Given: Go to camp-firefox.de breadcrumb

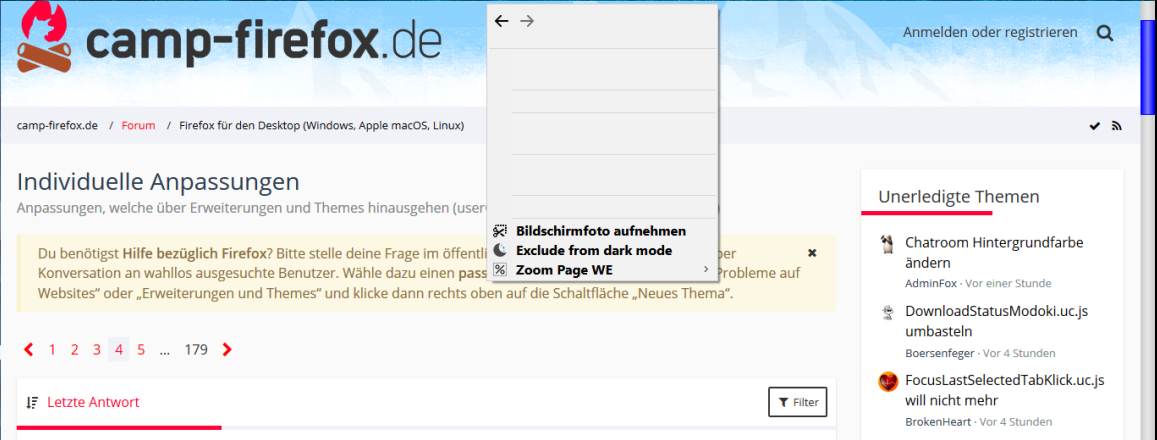Looking at the screenshot, I should pyautogui.click(x=58, y=126).
